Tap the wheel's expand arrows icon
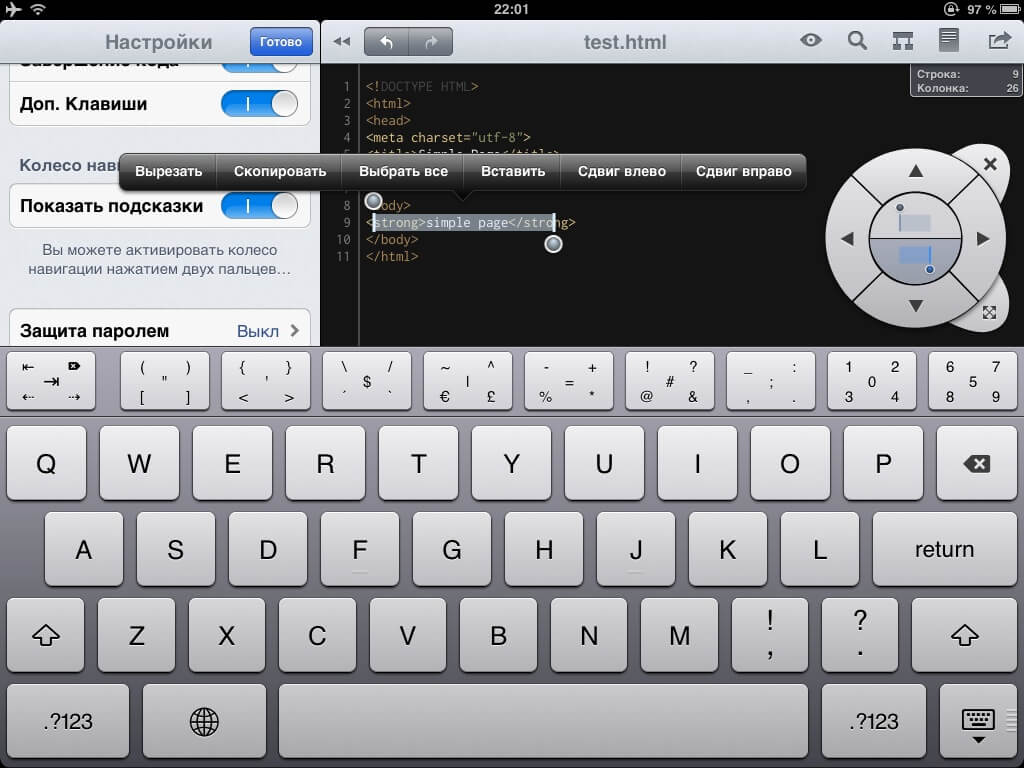Screen dimensions: 1024x768 tap(989, 313)
